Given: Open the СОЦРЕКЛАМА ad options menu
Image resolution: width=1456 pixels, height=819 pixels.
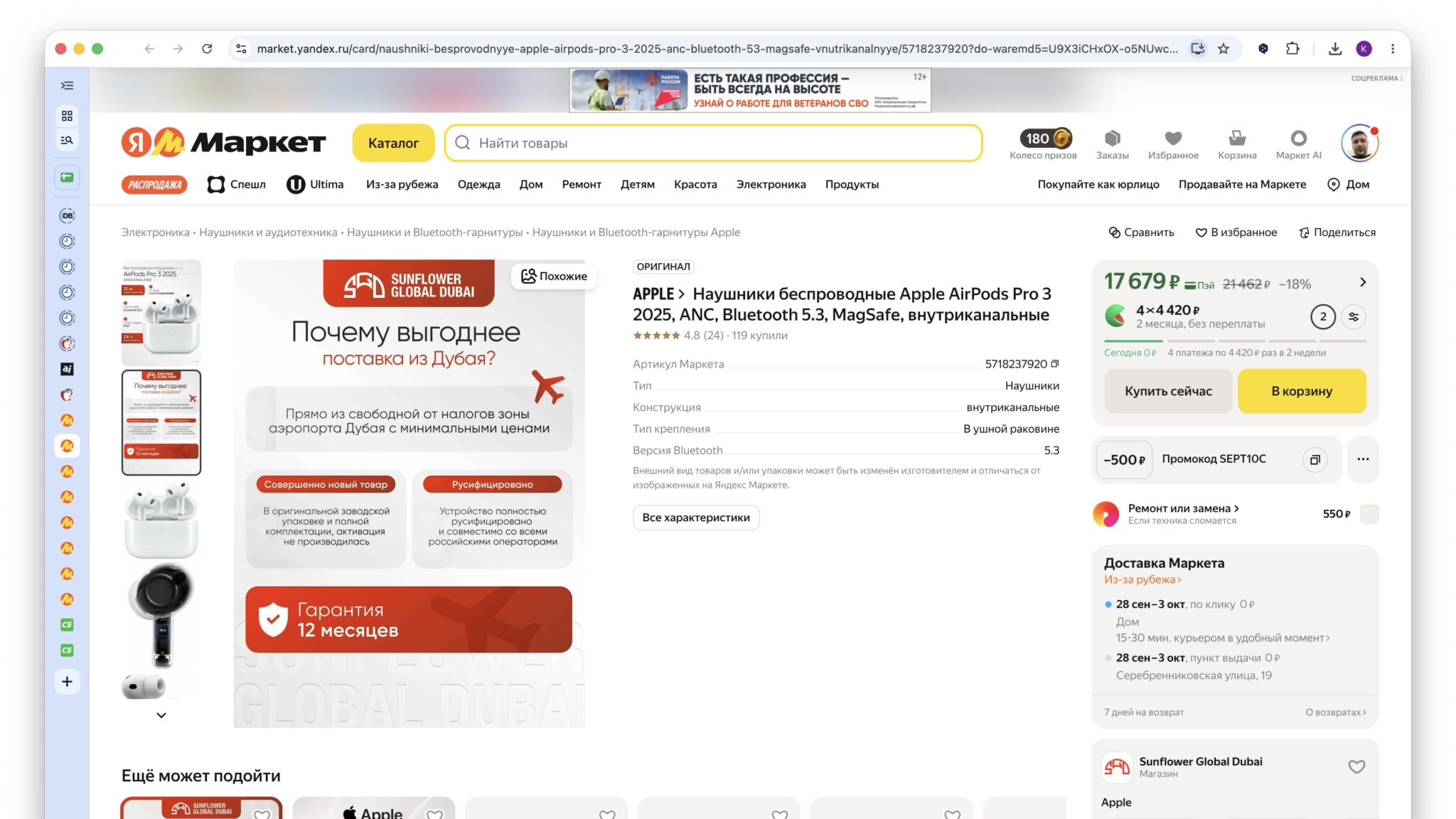Looking at the screenshot, I should (x=1376, y=78).
